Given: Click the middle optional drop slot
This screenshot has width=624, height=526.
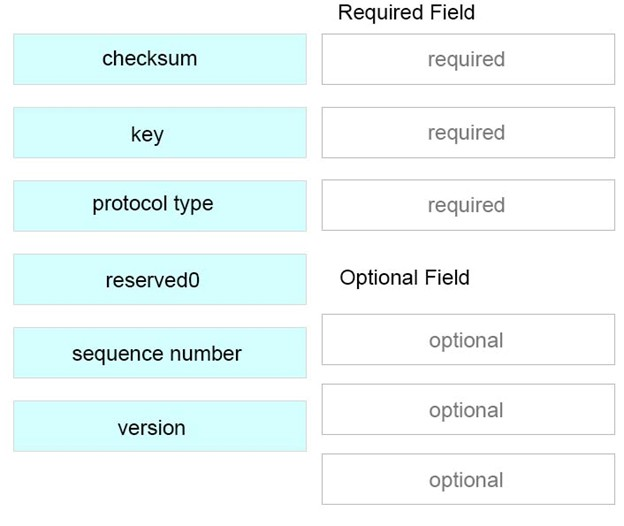Looking at the screenshot, I should pyautogui.click(x=468, y=409).
